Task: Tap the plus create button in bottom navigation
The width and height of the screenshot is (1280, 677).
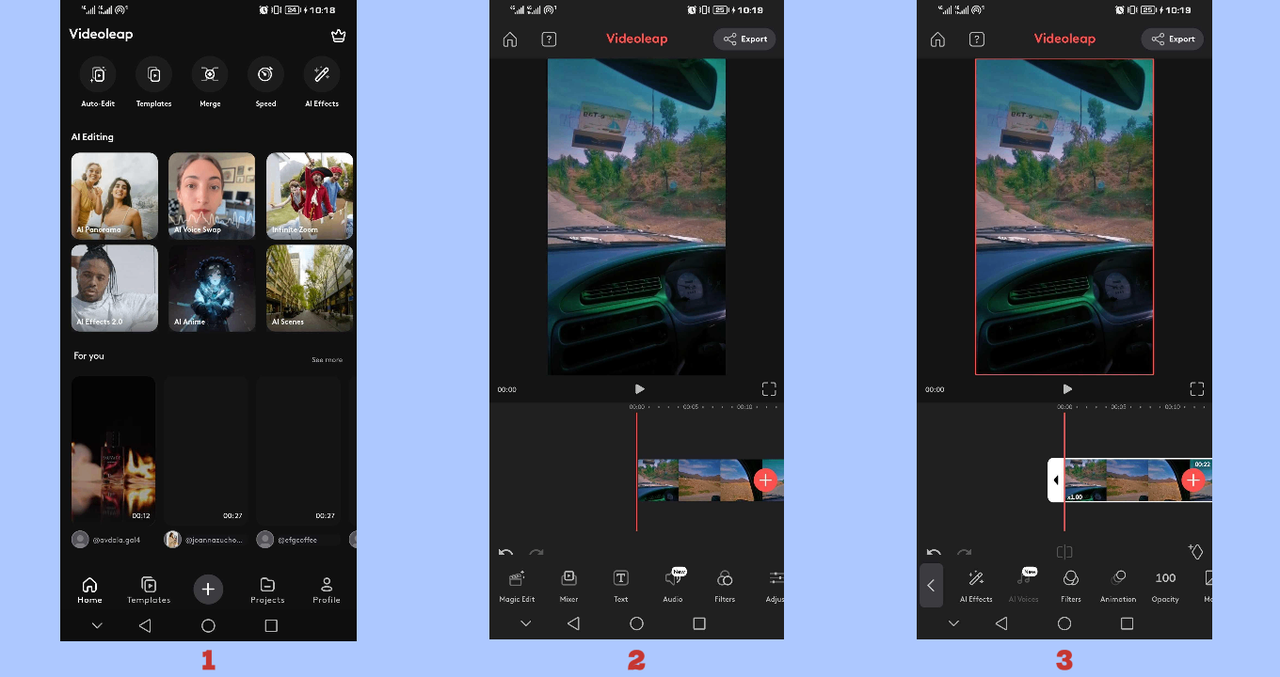Action: click(x=208, y=589)
